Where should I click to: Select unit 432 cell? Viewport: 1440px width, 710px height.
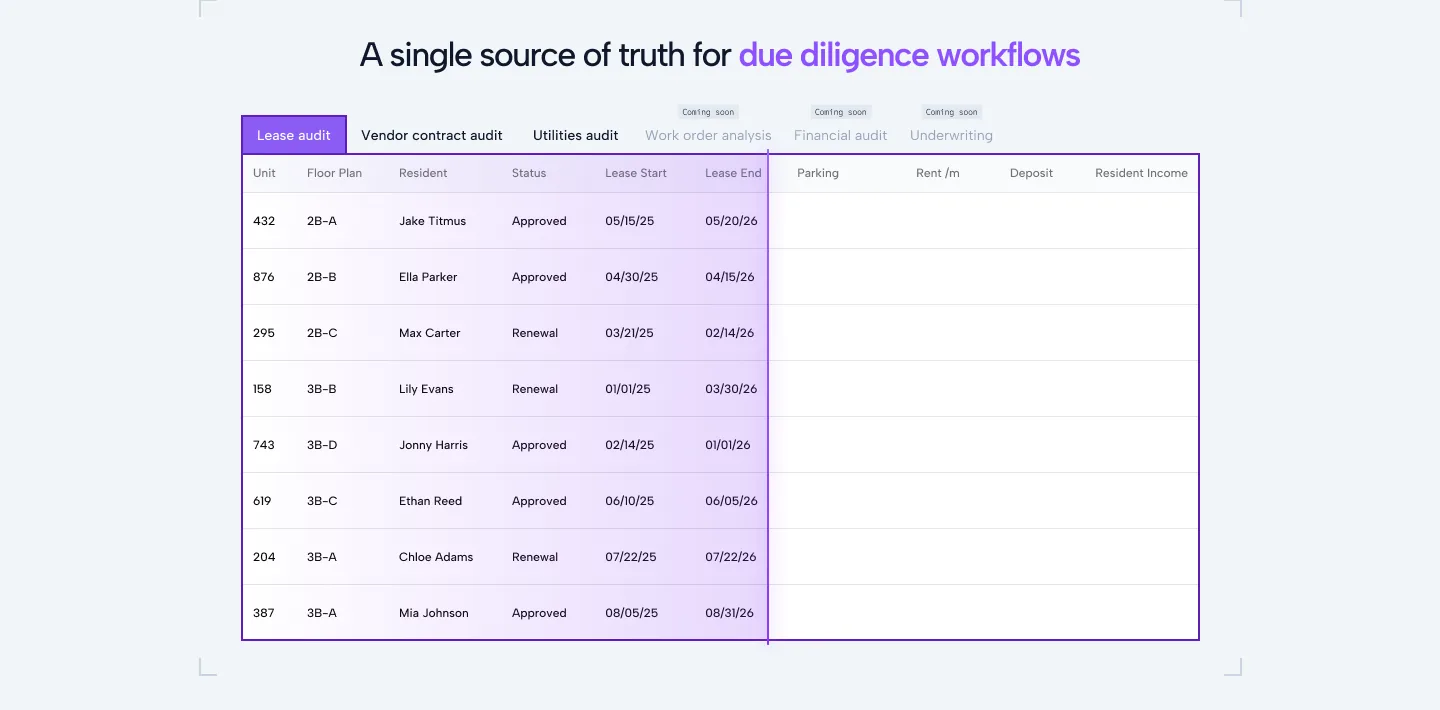click(x=264, y=221)
